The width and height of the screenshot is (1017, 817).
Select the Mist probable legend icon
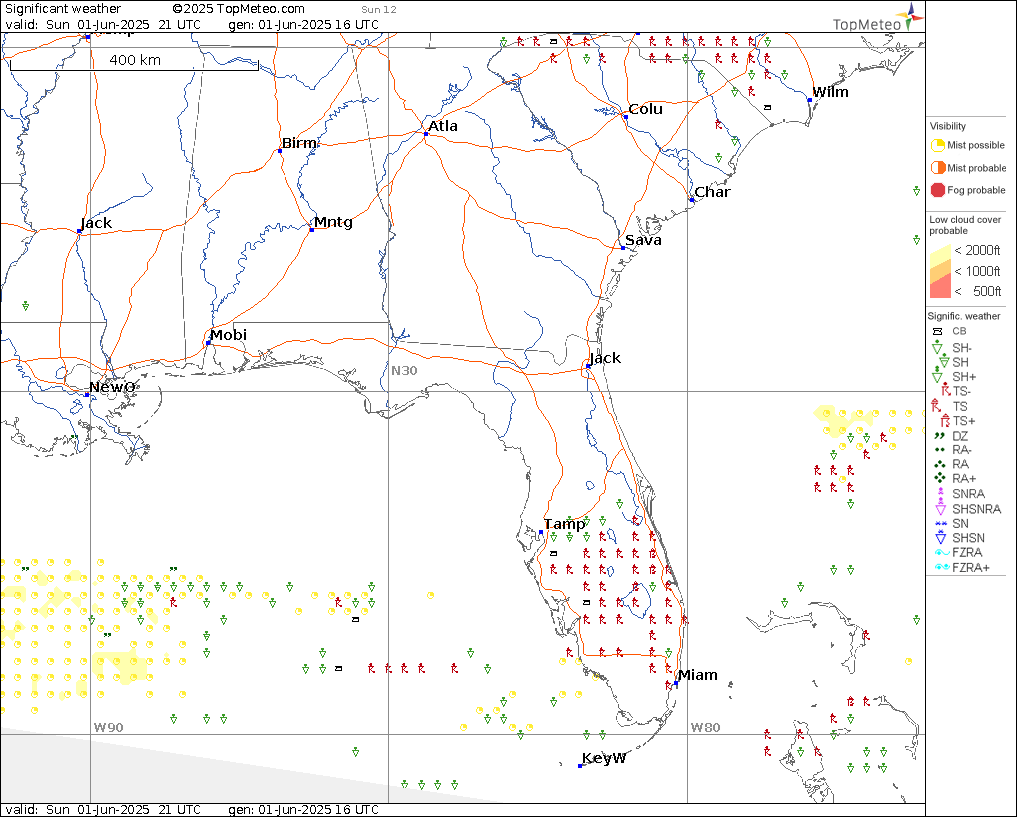938,168
